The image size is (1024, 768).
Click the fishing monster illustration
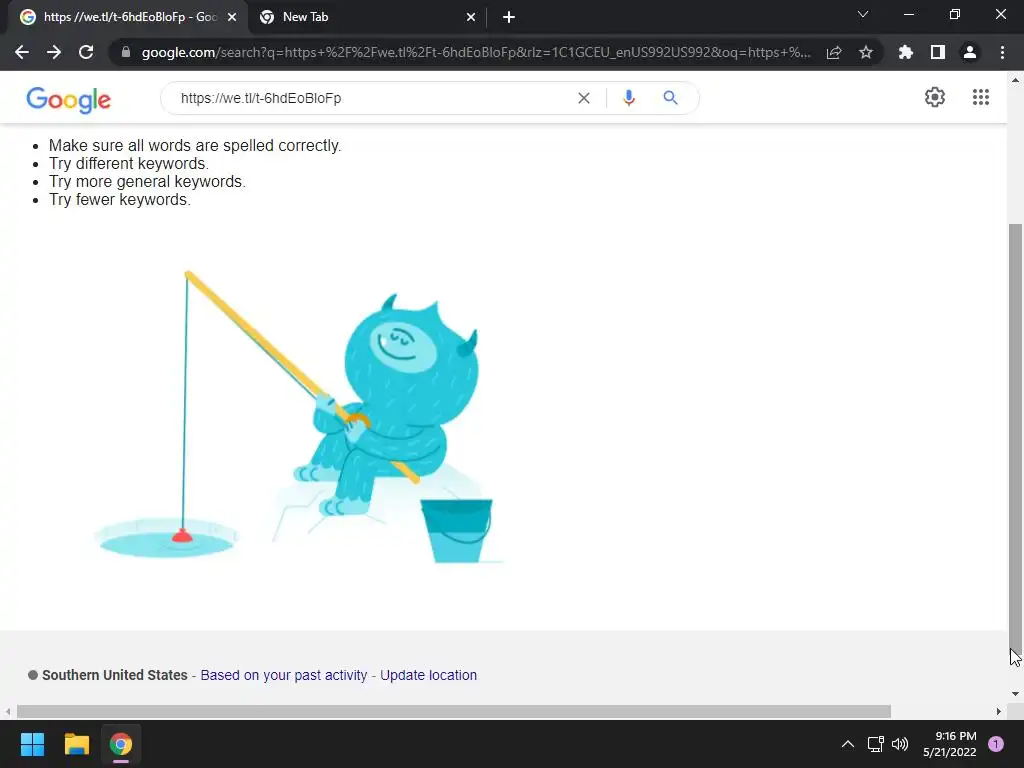point(299,417)
